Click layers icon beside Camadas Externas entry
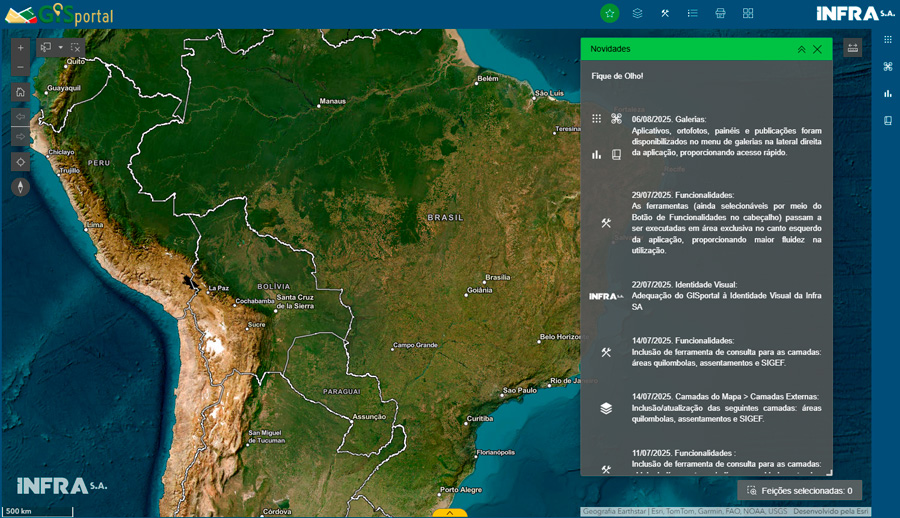This screenshot has height=518, width=900. pyautogui.click(x=606, y=408)
